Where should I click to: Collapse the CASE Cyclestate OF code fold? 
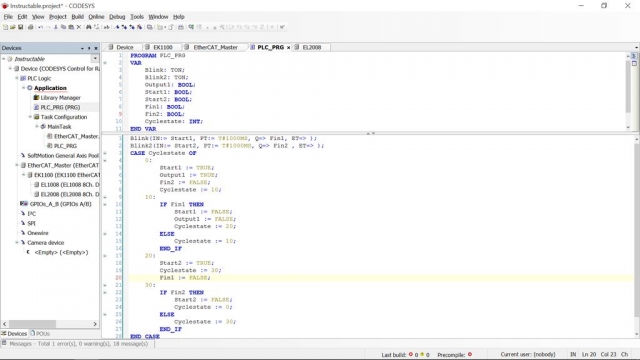pos(105,153)
